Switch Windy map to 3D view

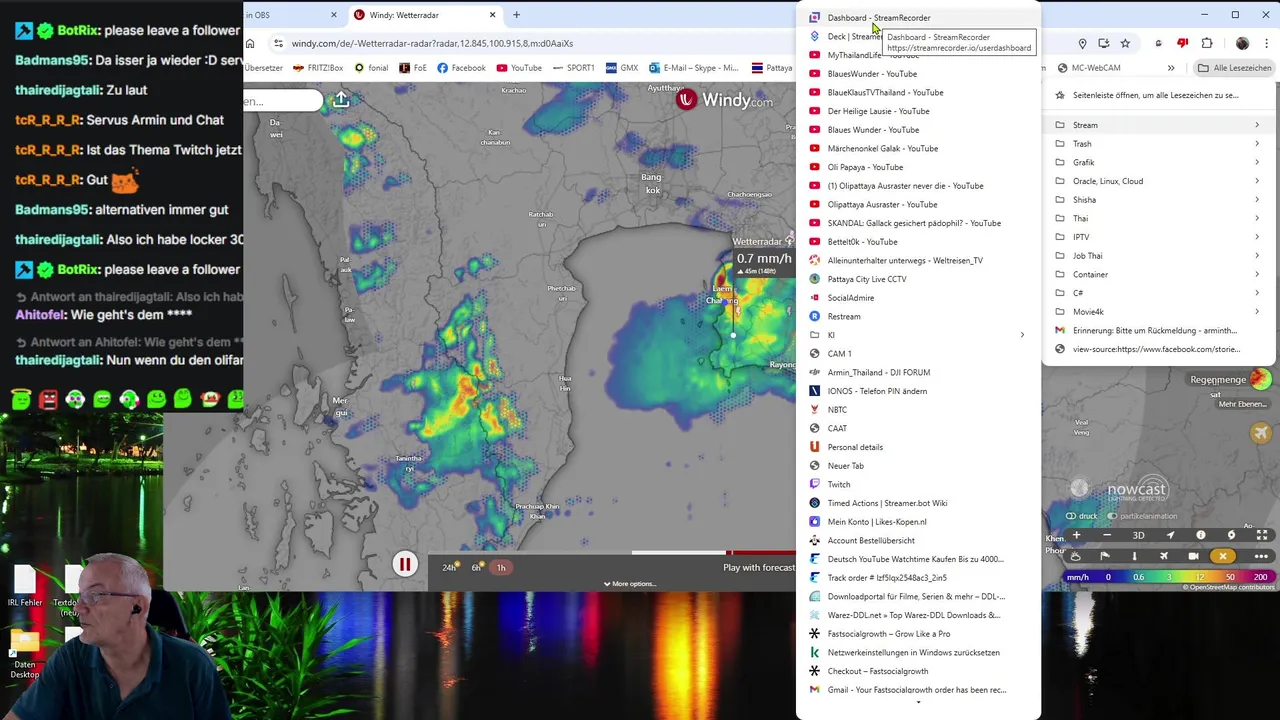point(1138,535)
